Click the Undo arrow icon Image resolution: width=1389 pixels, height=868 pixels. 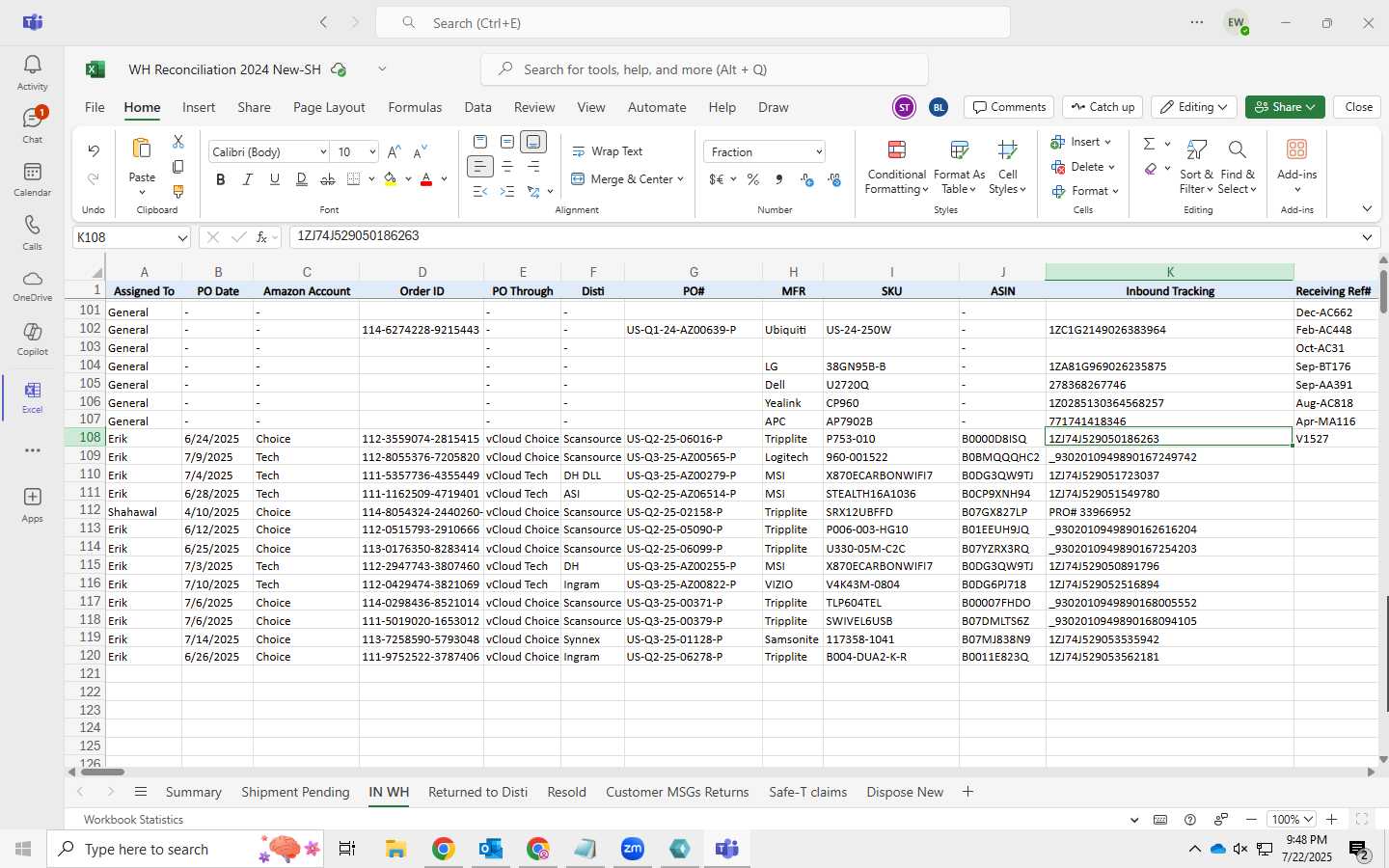(x=94, y=150)
